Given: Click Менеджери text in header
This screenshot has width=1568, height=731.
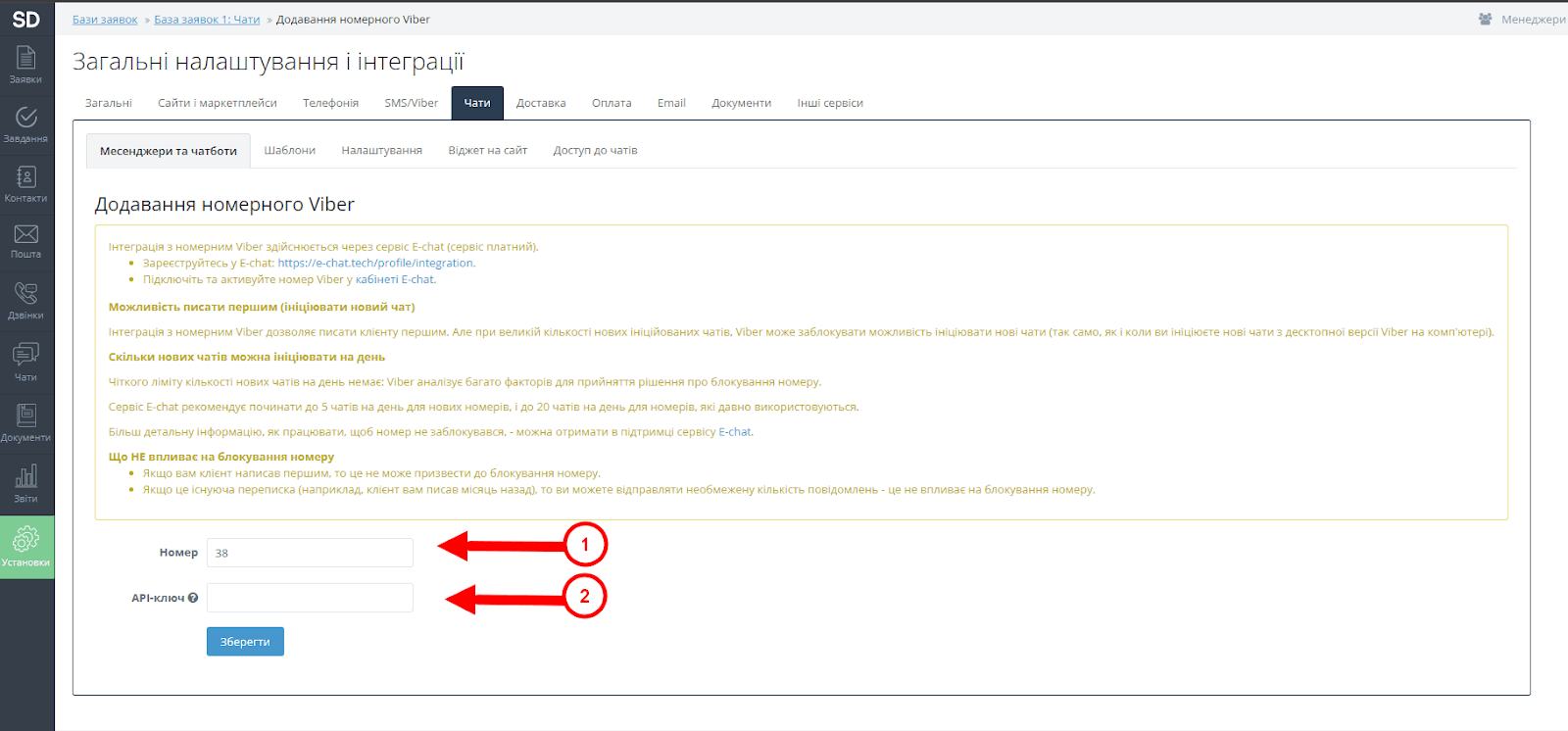Looking at the screenshot, I should click(1533, 20).
